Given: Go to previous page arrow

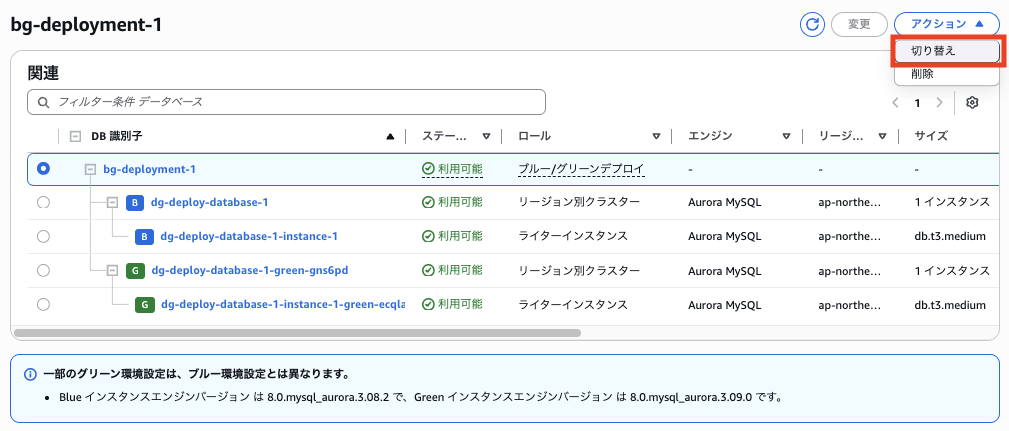Looking at the screenshot, I should tap(896, 102).
